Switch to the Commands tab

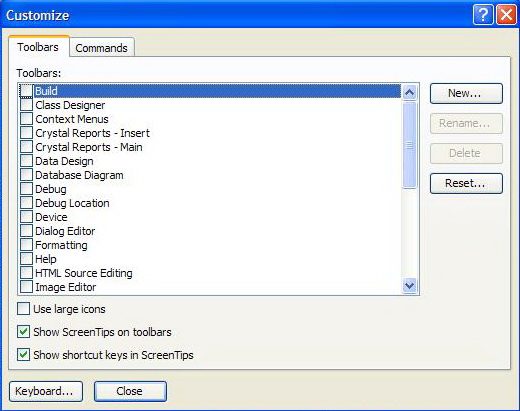101,48
